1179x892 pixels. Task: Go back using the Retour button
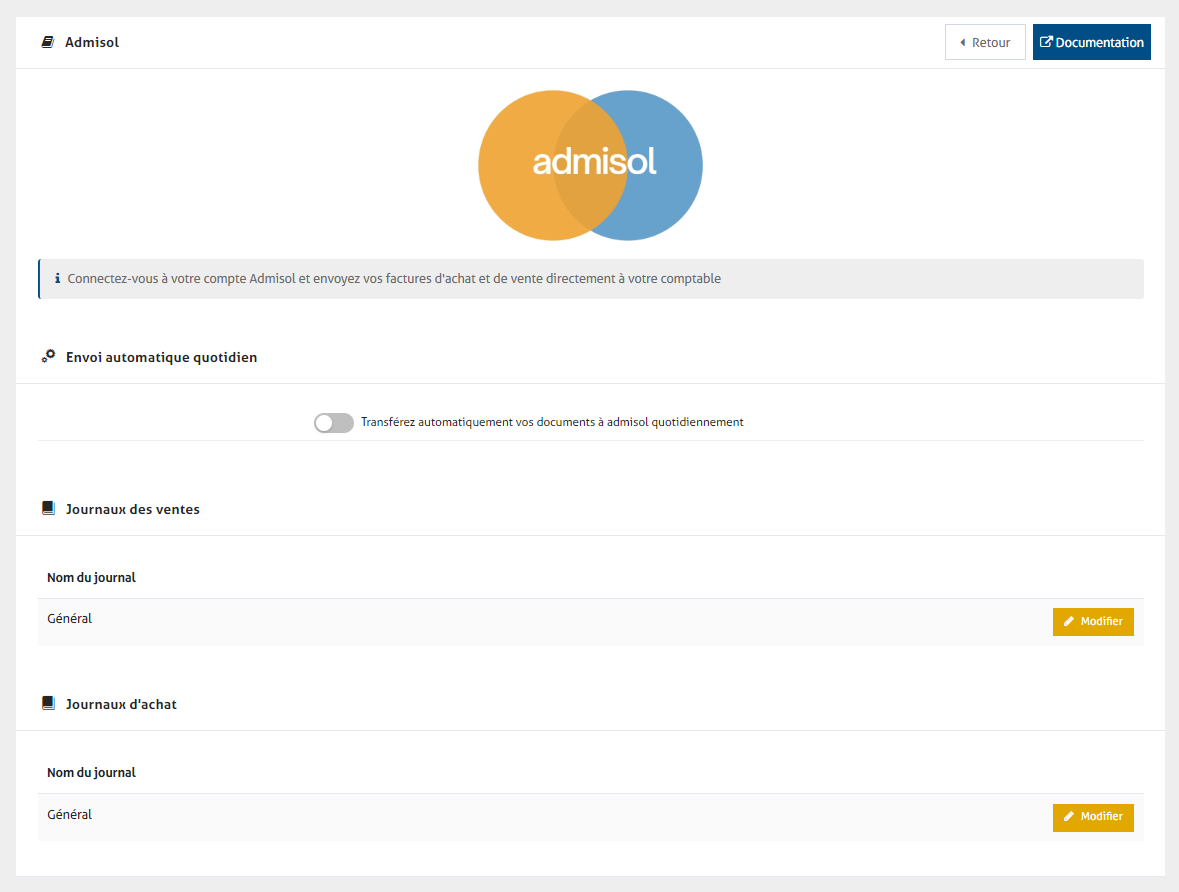click(x=984, y=42)
